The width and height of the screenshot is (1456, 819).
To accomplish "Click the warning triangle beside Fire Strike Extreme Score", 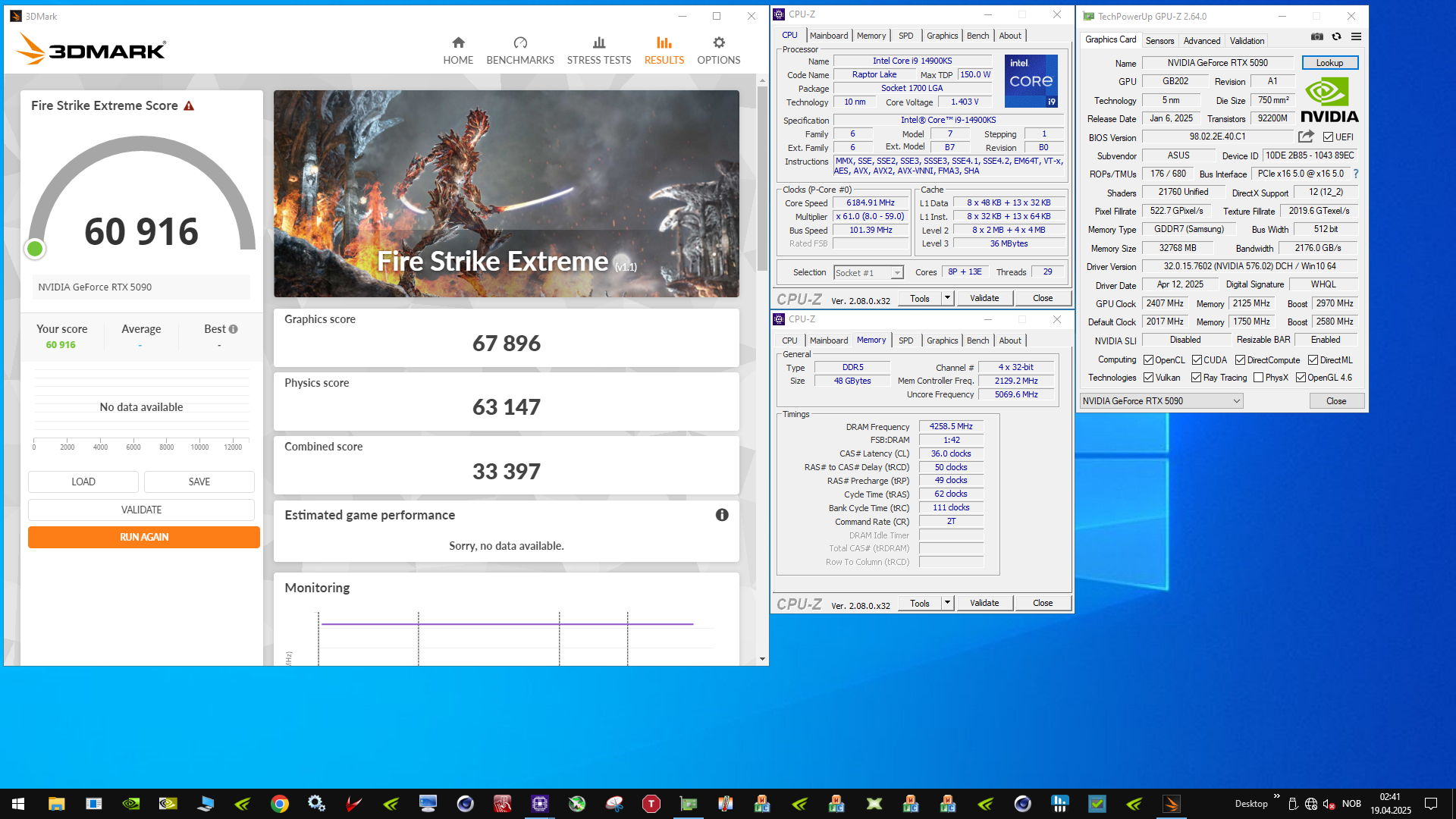I will 189,106.
